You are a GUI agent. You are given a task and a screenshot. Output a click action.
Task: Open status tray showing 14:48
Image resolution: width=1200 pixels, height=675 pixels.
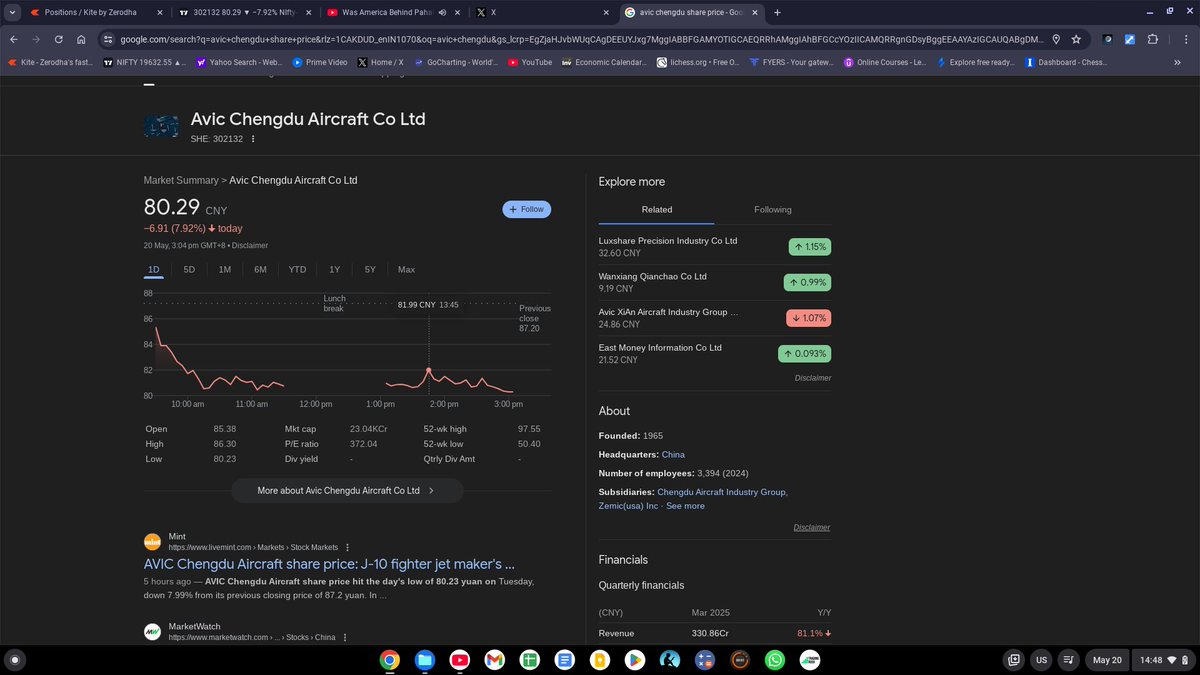pyautogui.click(x=1164, y=660)
